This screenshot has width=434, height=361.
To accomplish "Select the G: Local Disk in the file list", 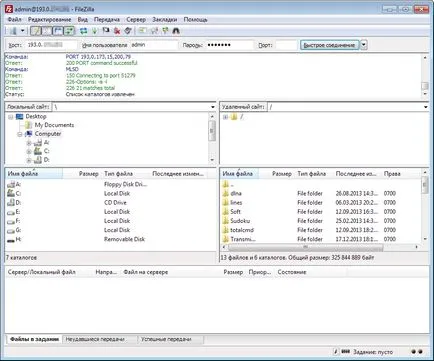I will tap(110, 230).
